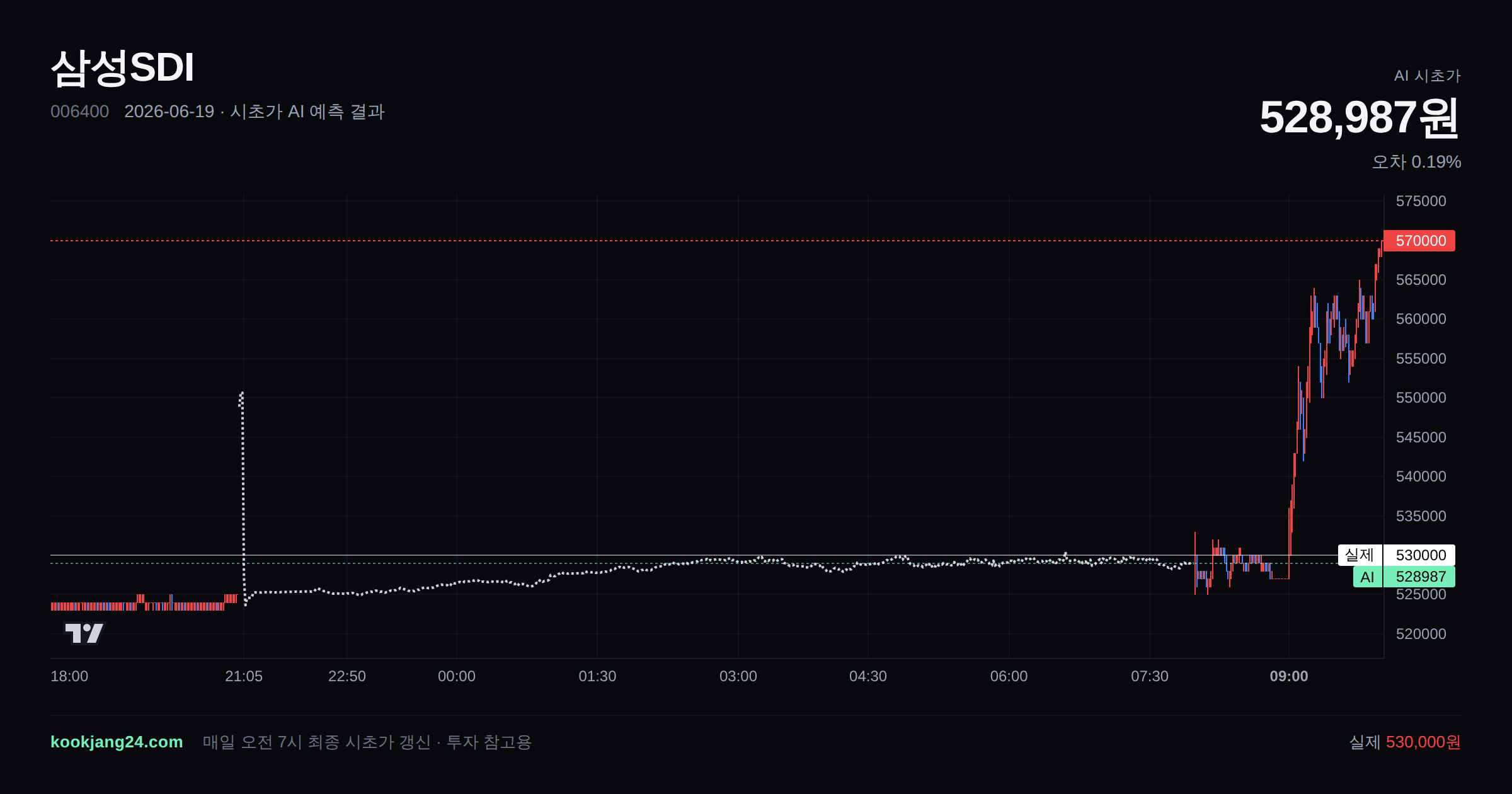1512x794 pixels.
Task: Click the 삼성SDI stock title
Action: (122, 67)
